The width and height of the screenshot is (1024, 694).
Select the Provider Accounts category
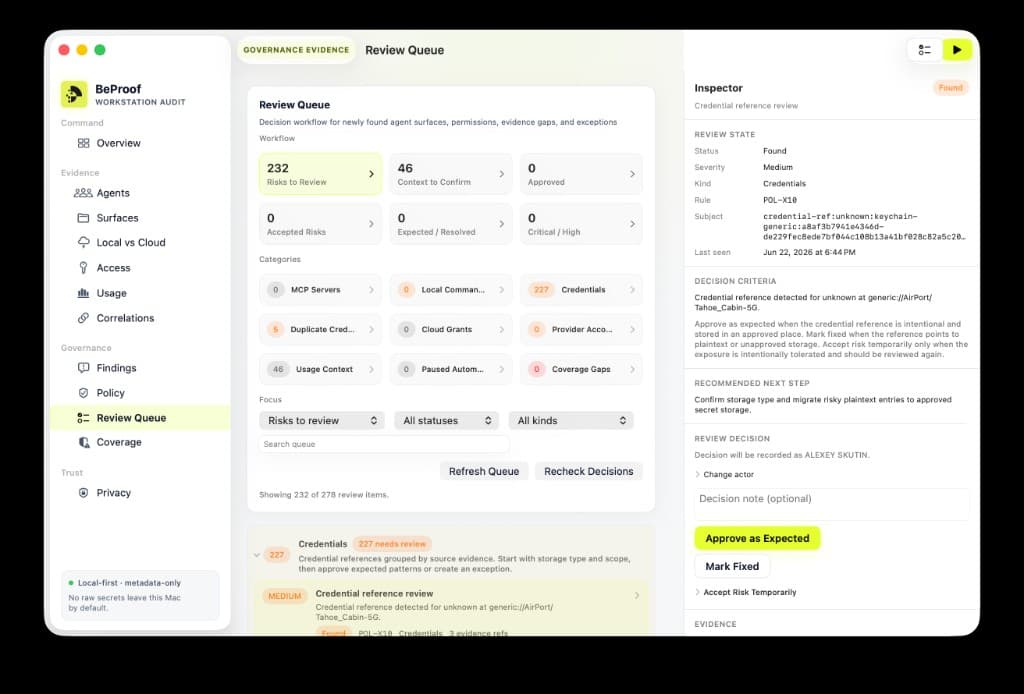click(581, 329)
